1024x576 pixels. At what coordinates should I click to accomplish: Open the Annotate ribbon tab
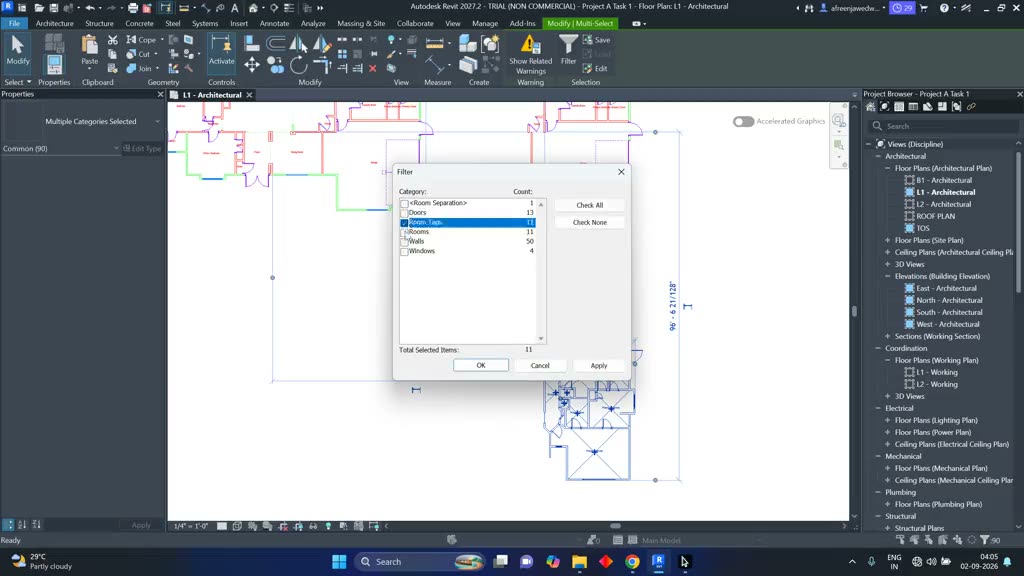[x=274, y=24]
